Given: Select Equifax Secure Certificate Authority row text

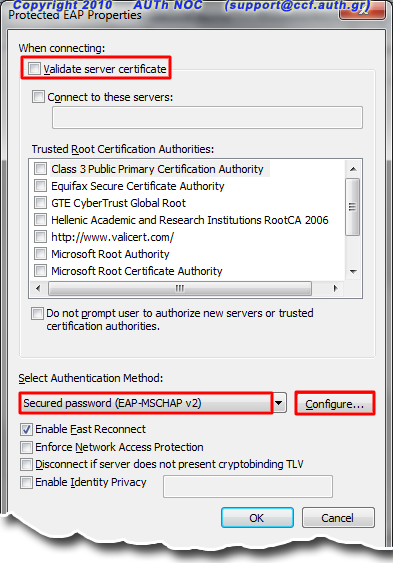Looking at the screenshot, I should (138, 186).
